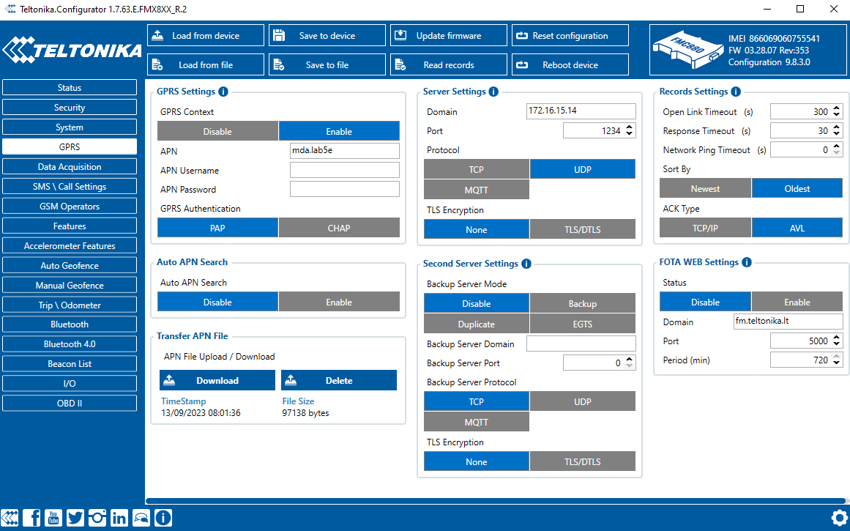Click Reboot device
Image resolution: width=850 pixels, height=531 pixels.
(570, 64)
